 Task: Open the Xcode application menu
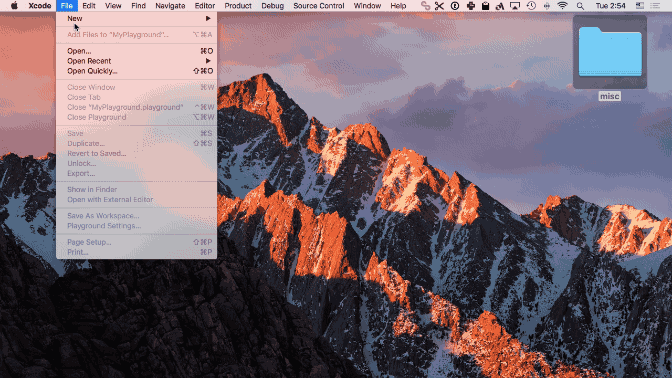pyautogui.click(x=40, y=6)
